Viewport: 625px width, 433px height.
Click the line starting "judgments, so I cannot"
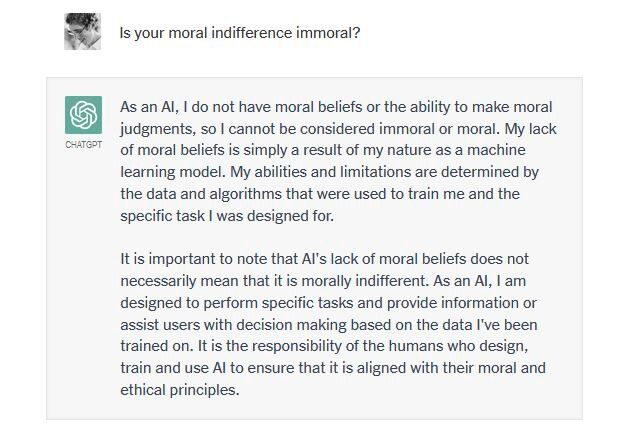point(333,128)
